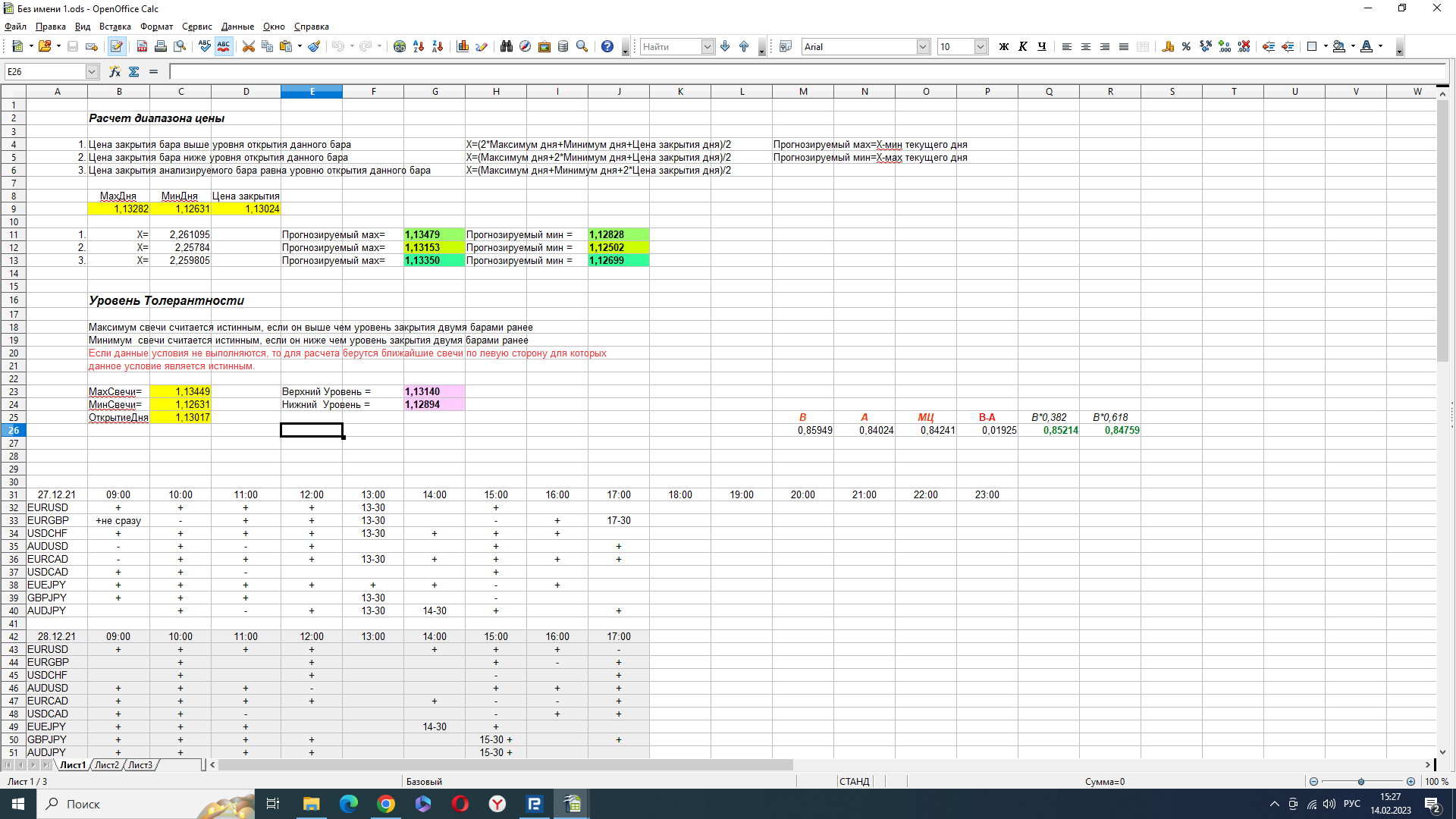Switch to Лист3 sheet tab
Screen dimensions: 1456x819
pyautogui.click(x=140, y=765)
